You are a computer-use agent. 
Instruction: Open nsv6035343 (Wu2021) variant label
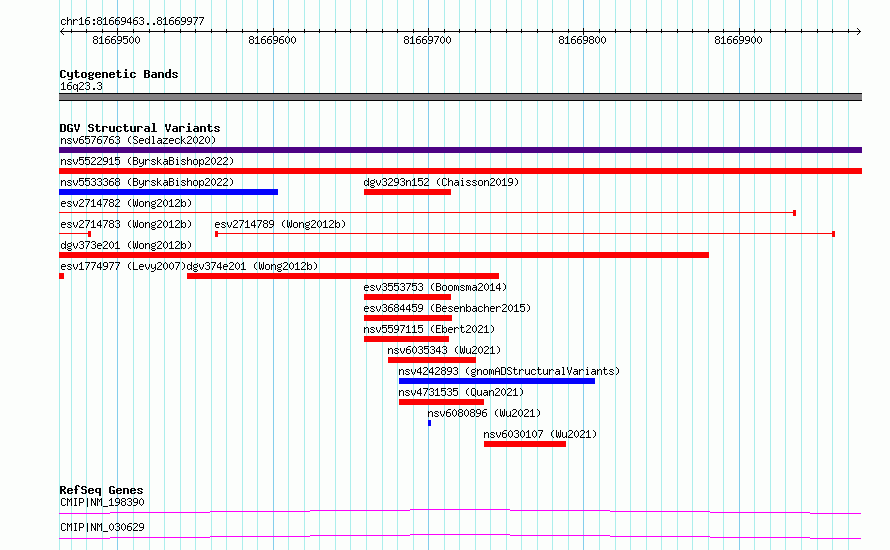[x=444, y=350]
